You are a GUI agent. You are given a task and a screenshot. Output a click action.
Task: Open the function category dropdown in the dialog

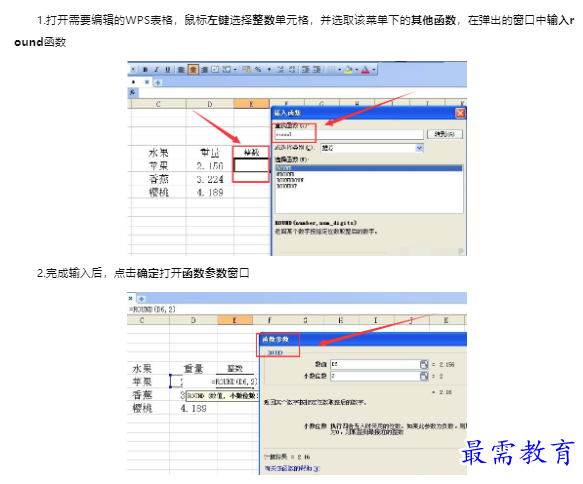[419, 148]
